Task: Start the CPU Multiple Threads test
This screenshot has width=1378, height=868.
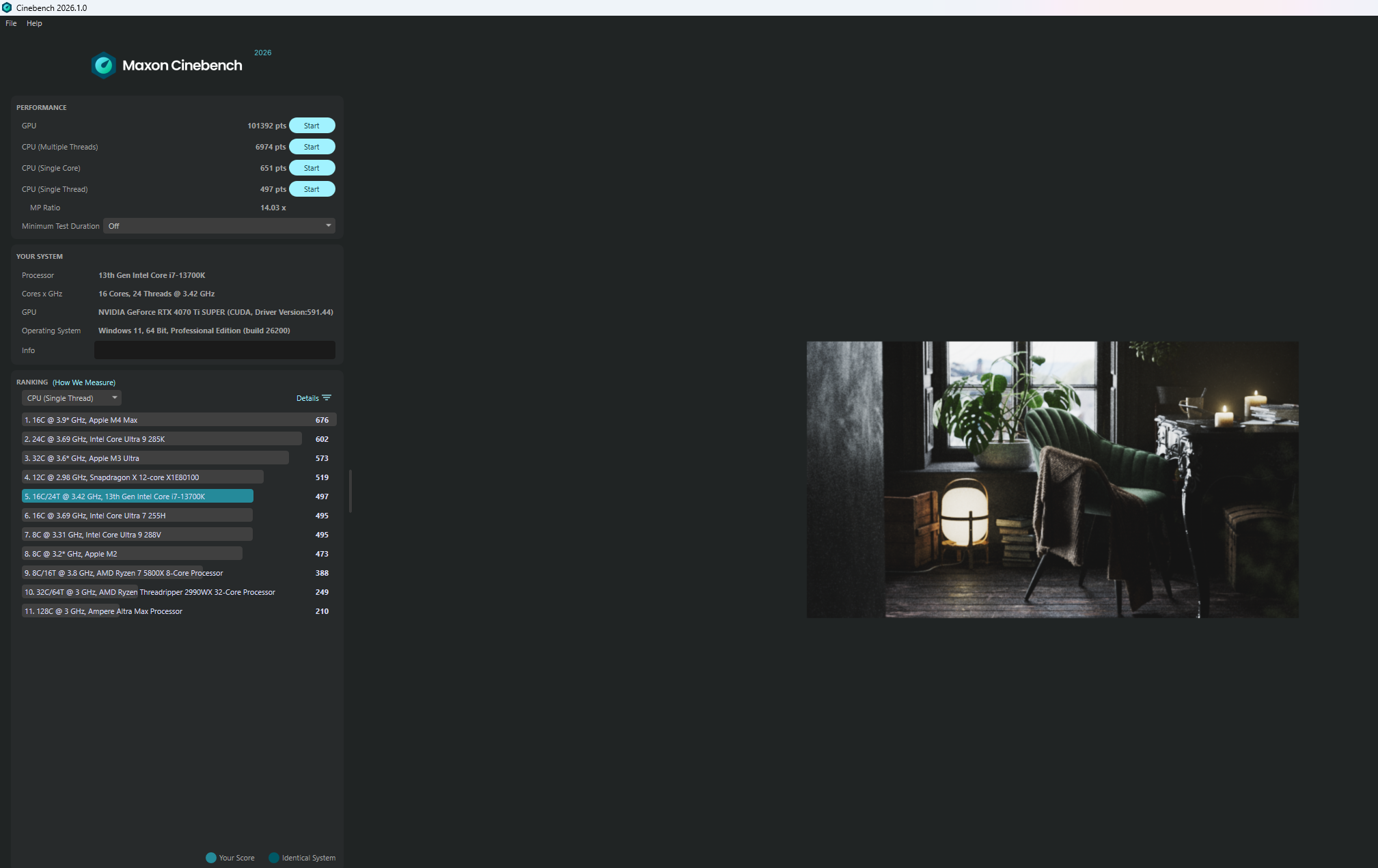Action: [312, 147]
